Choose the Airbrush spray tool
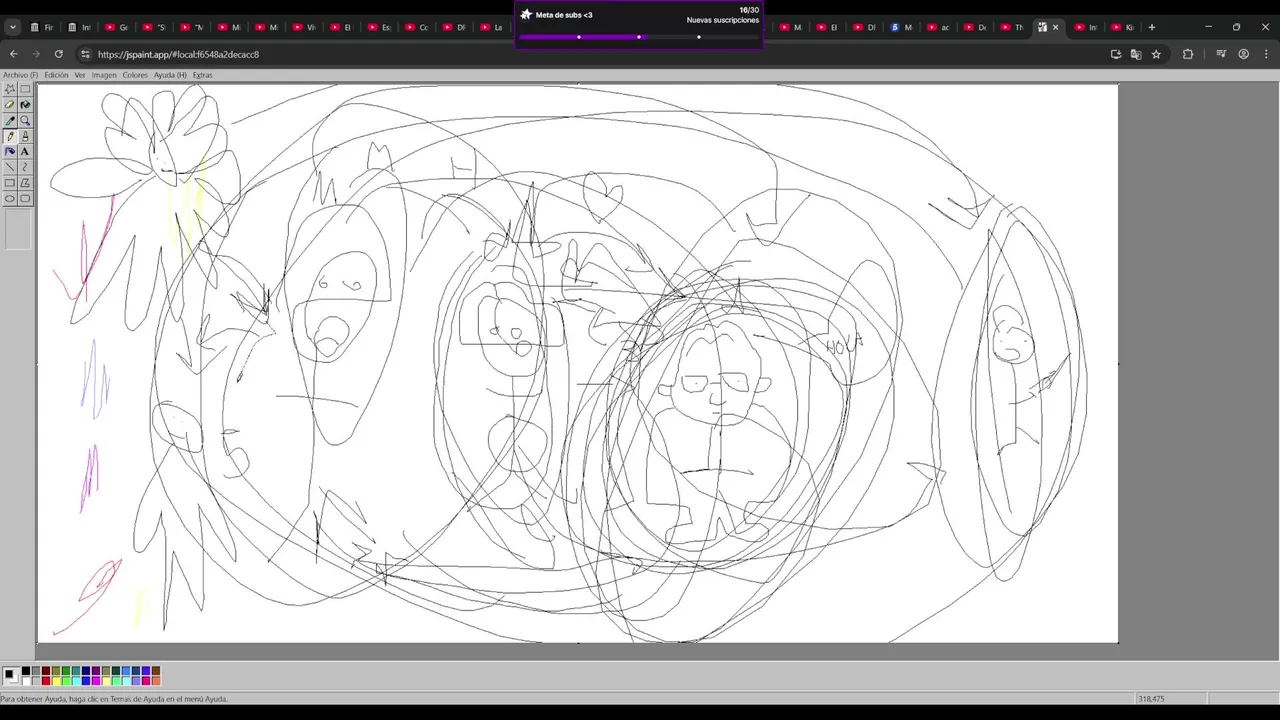1280x720 pixels. click(x=10, y=151)
